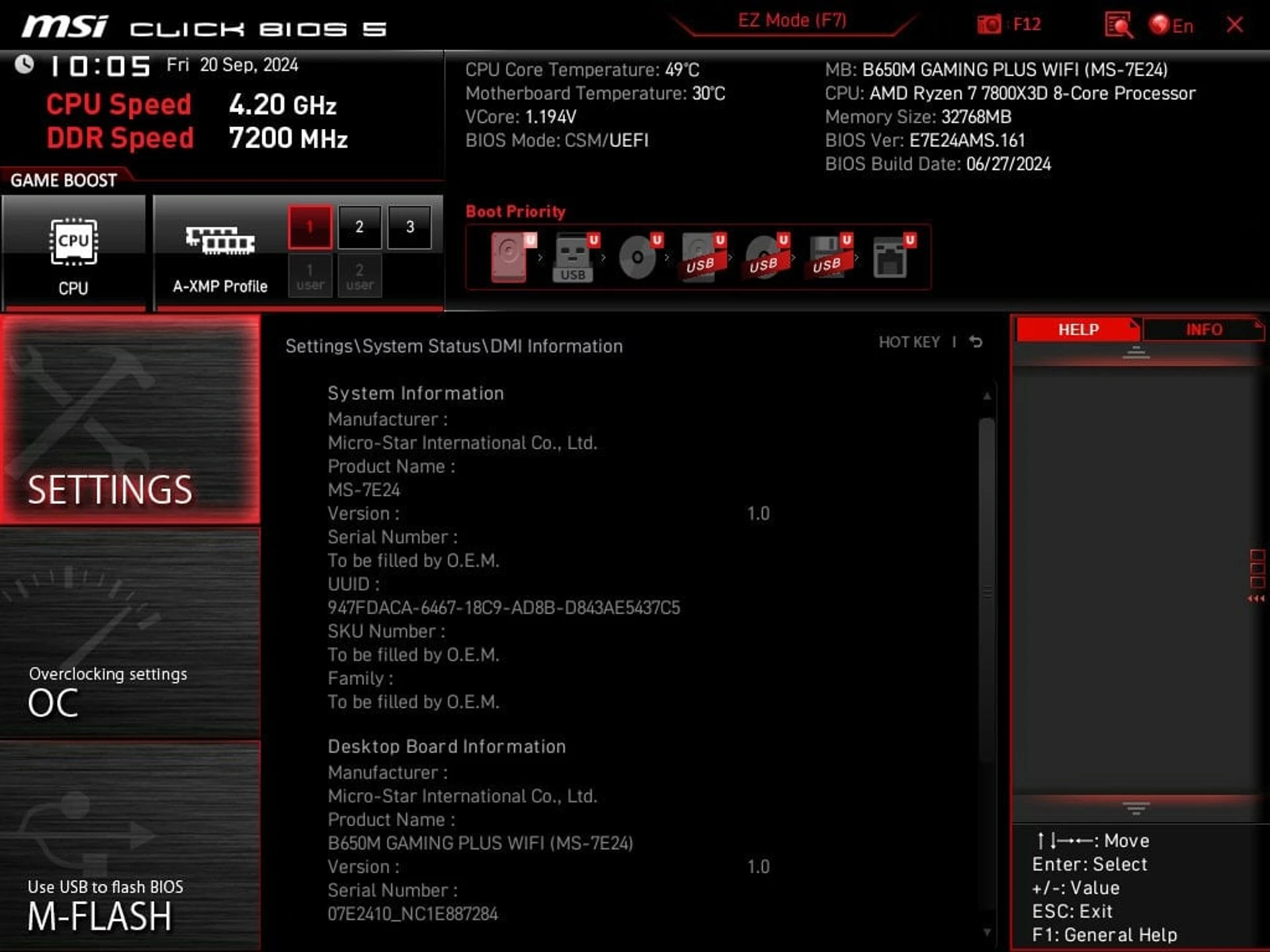1270x952 pixels.
Task: Click the Boot Priority heading
Action: coord(515,212)
